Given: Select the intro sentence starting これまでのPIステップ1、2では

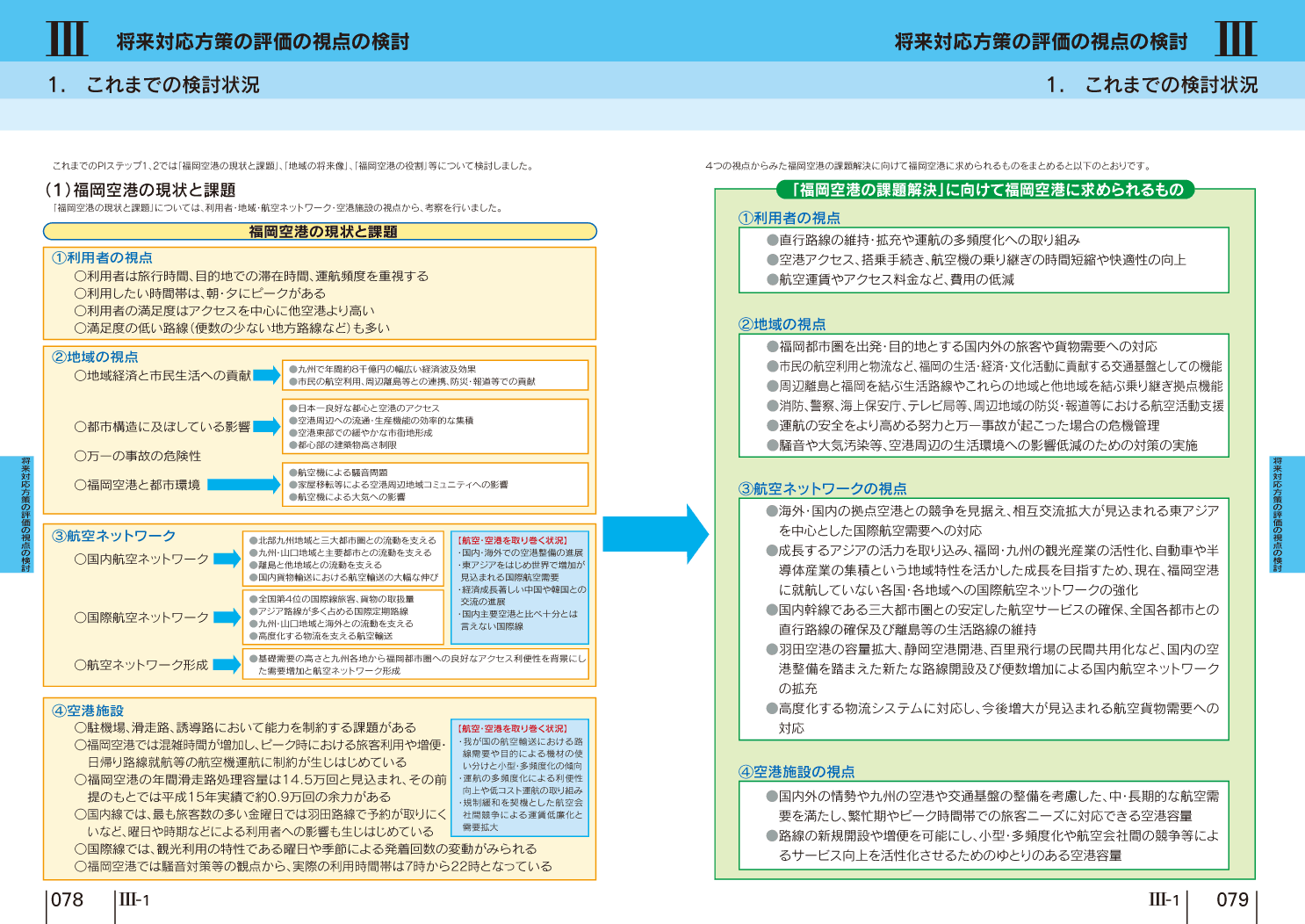Looking at the screenshot, I should tap(292, 165).
